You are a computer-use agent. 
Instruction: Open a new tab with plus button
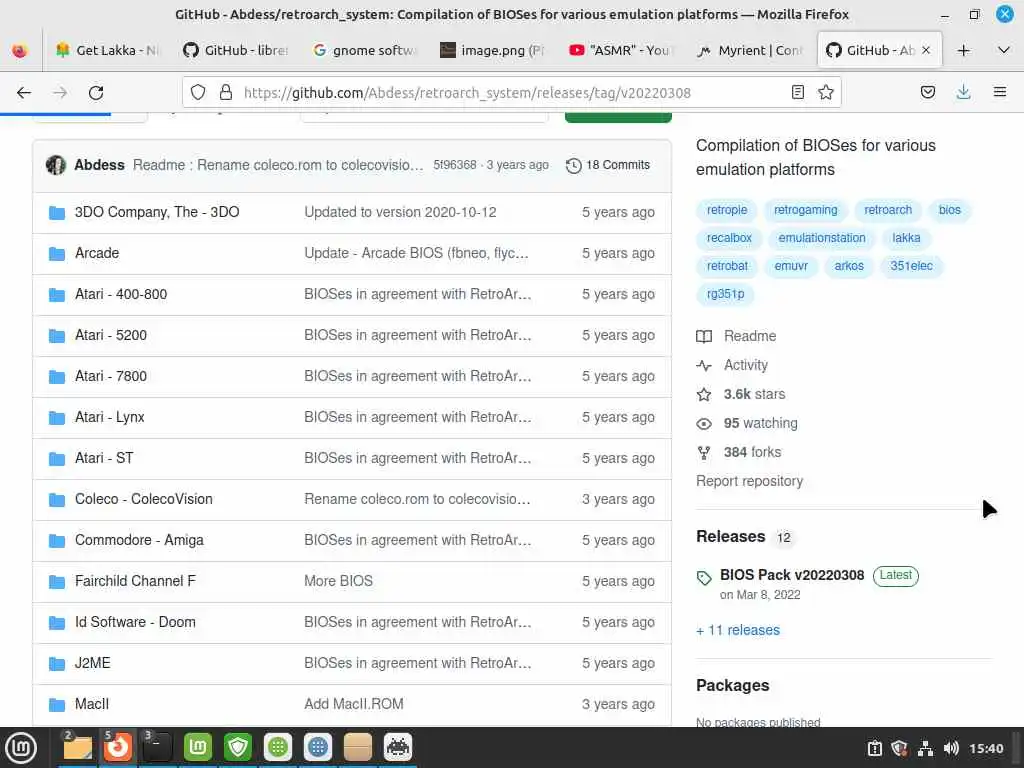click(963, 50)
